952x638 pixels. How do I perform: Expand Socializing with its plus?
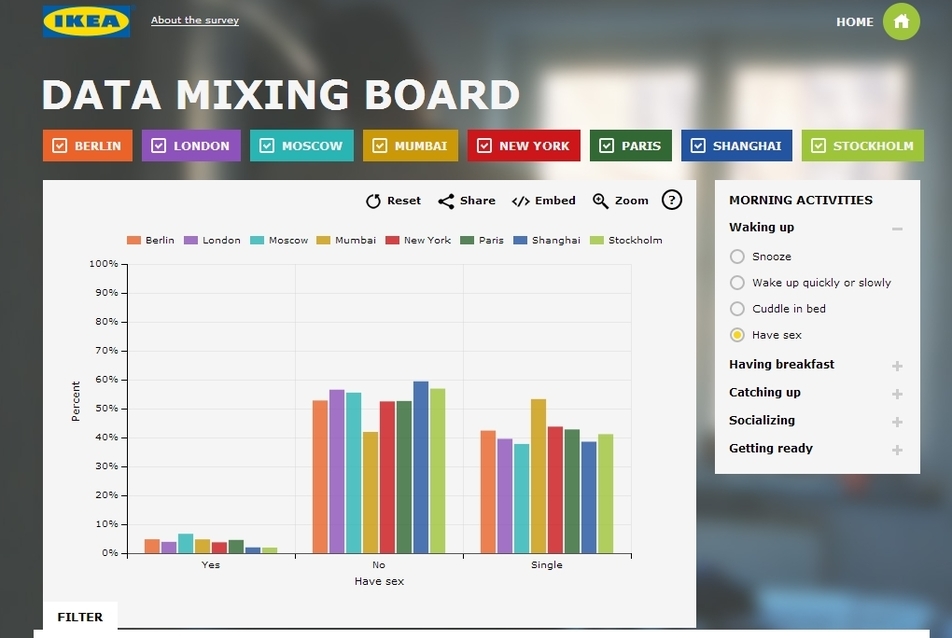click(897, 422)
